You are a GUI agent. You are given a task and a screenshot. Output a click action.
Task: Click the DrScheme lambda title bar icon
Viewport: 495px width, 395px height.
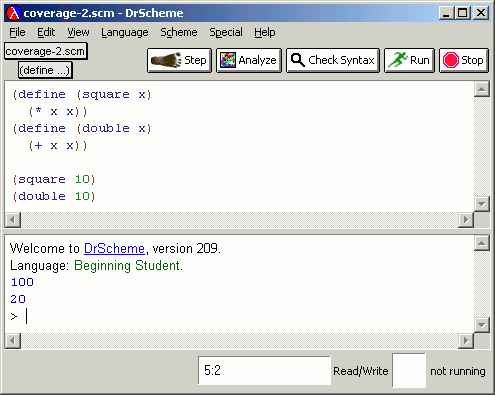coord(14,13)
